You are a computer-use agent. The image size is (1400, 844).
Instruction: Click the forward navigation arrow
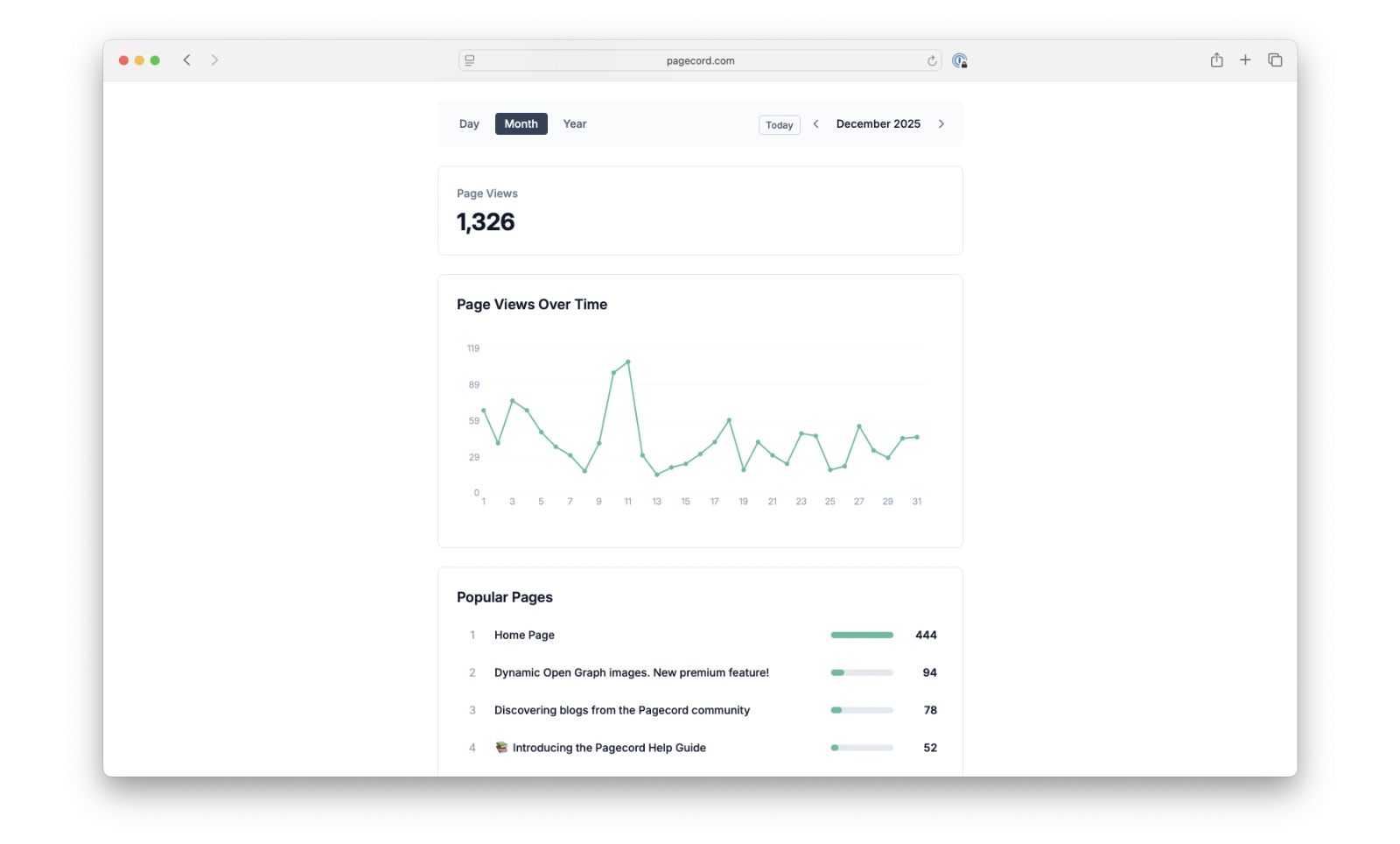[215, 60]
